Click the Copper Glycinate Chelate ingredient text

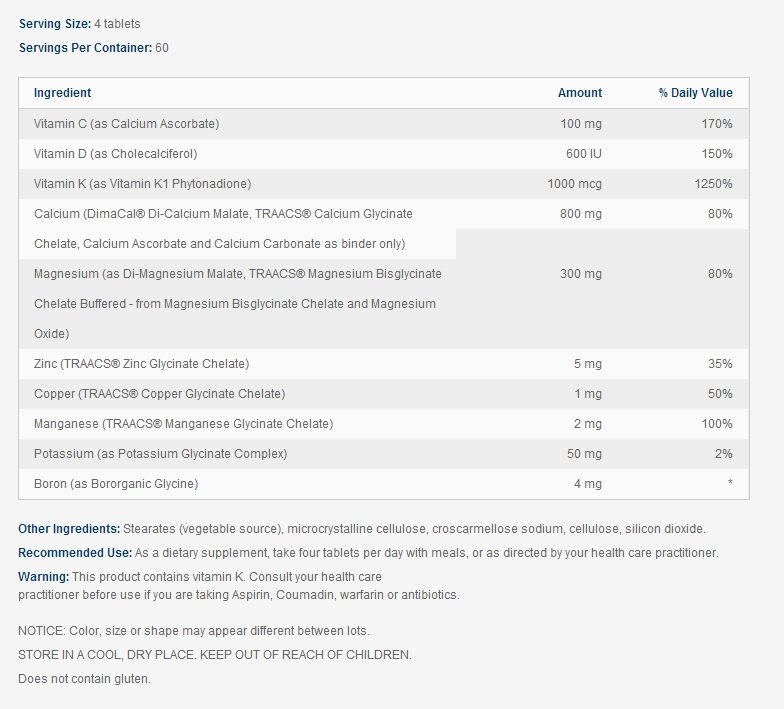(159, 394)
